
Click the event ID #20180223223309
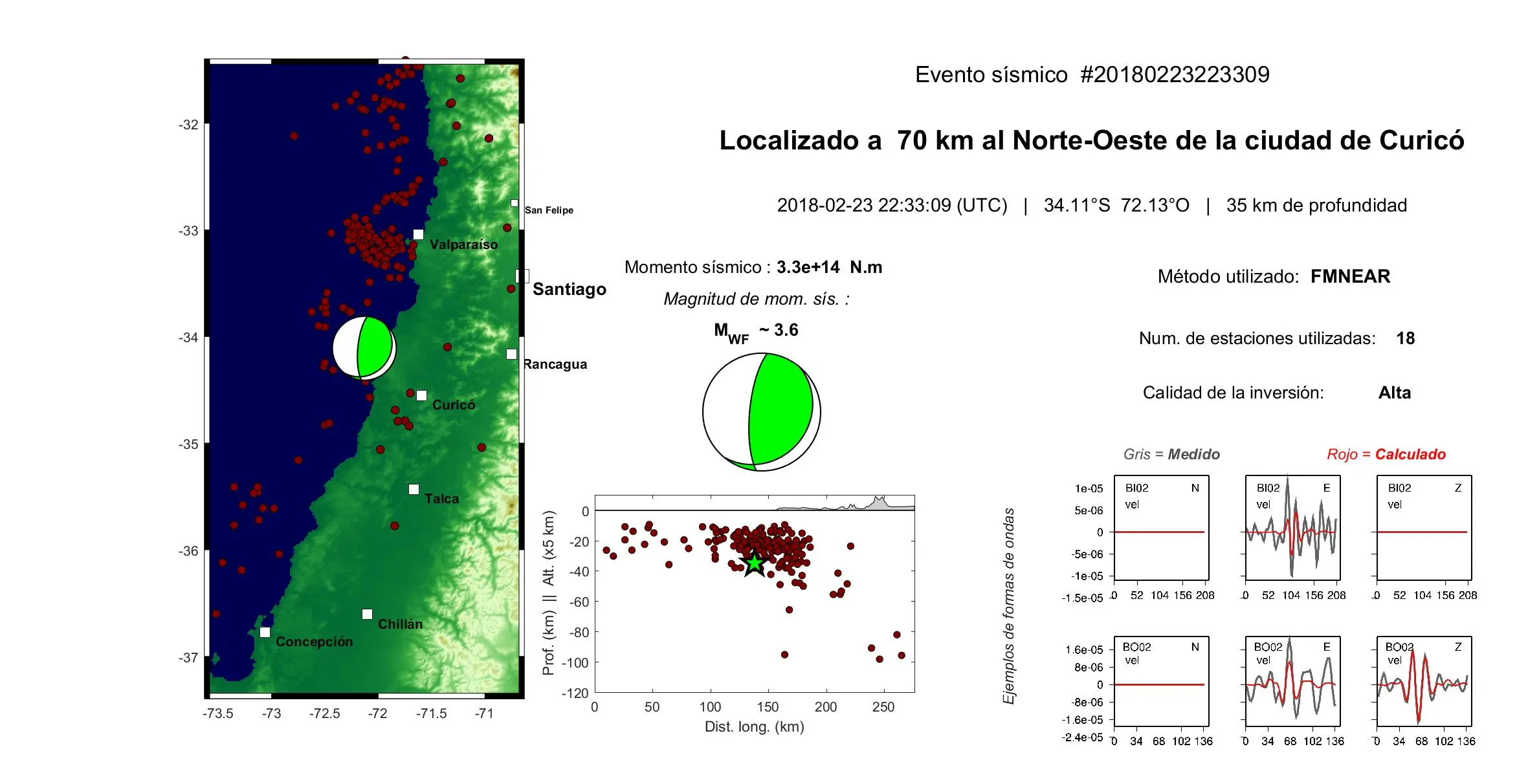click(1175, 74)
